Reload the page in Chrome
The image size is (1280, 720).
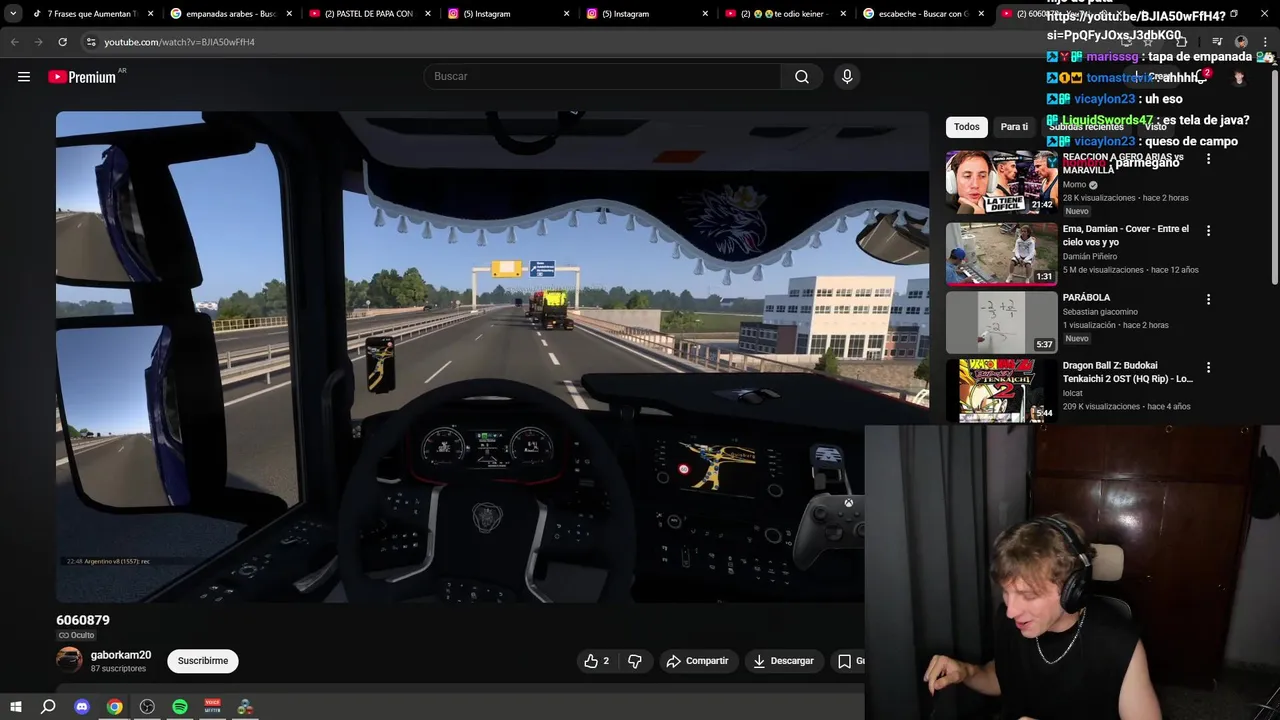click(62, 42)
